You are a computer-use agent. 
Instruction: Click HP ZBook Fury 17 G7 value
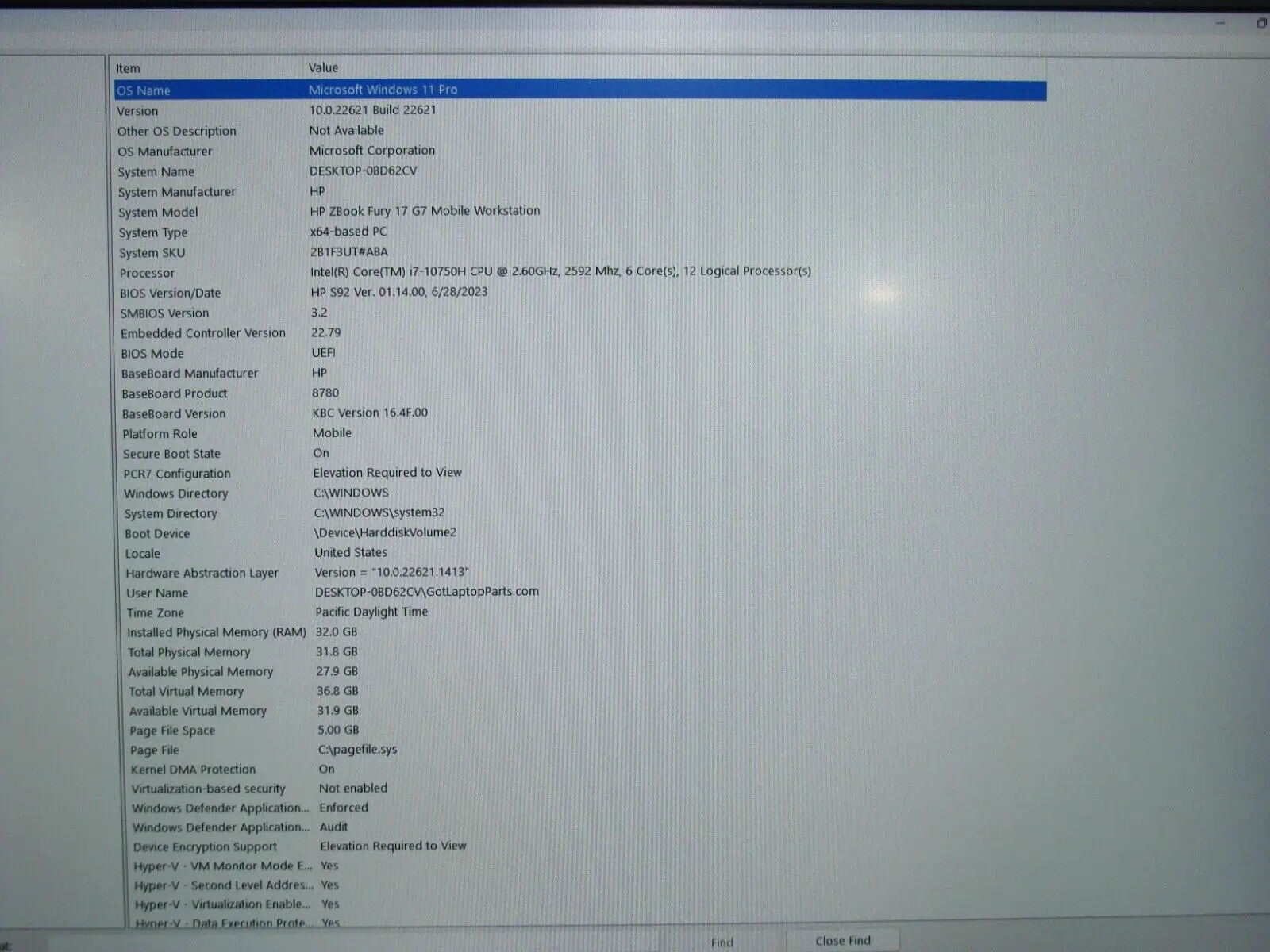(425, 210)
